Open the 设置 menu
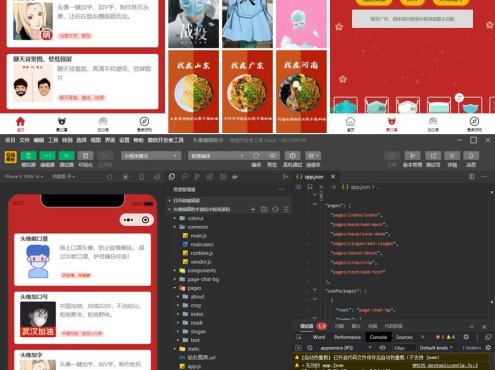The width and height of the screenshot is (495, 370). click(124, 140)
